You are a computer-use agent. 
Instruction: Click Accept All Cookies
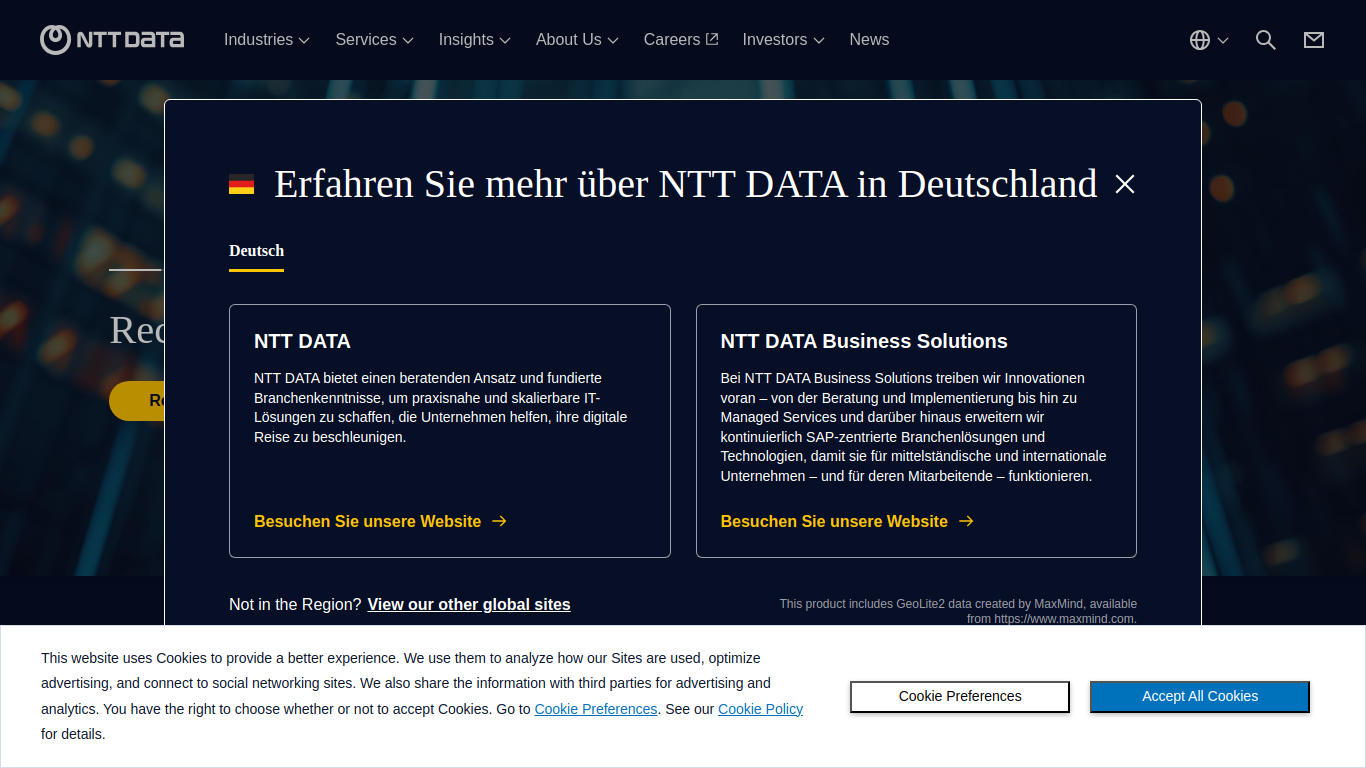coord(1200,697)
